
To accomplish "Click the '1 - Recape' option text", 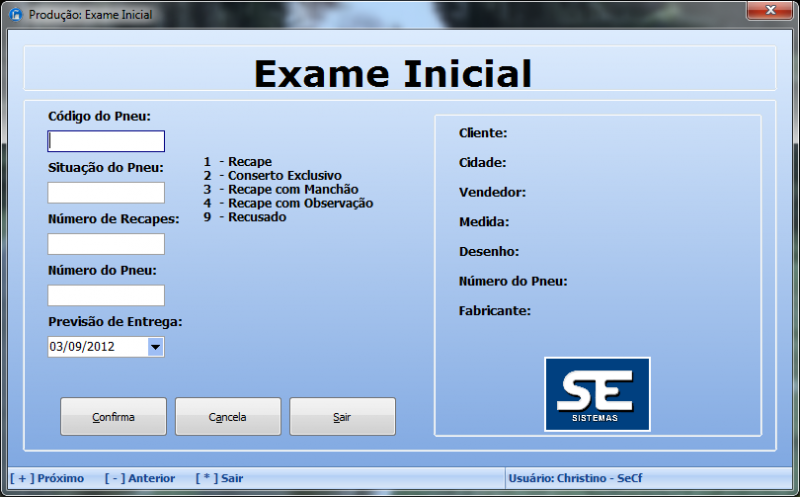I will pos(238,161).
